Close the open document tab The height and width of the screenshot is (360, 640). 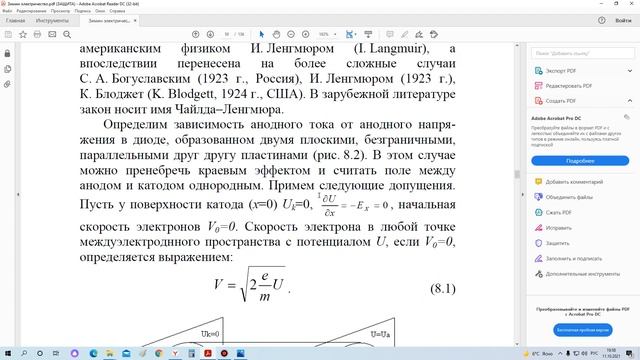click(135, 20)
